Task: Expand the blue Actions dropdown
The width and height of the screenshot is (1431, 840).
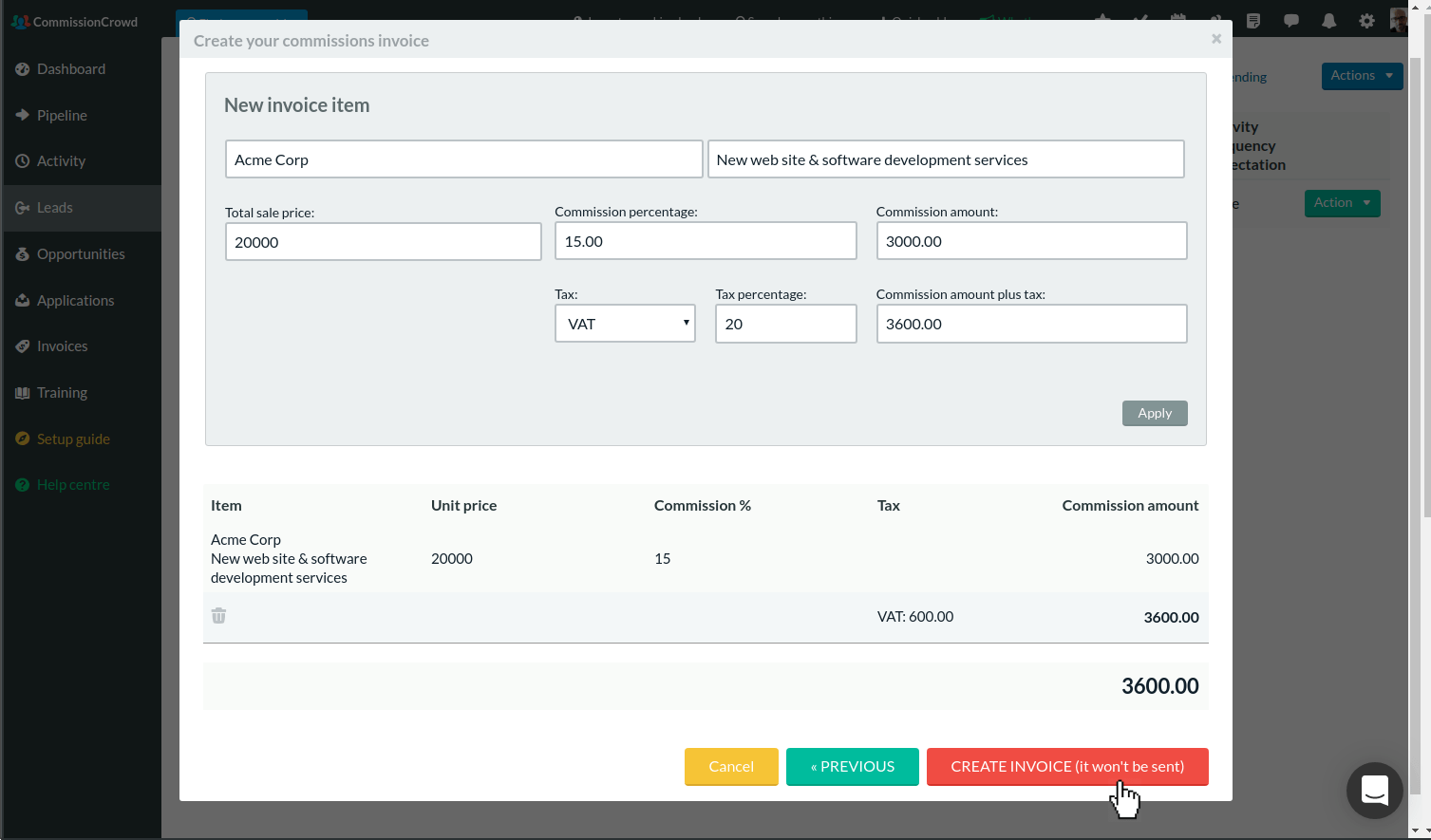Action: (x=1362, y=76)
